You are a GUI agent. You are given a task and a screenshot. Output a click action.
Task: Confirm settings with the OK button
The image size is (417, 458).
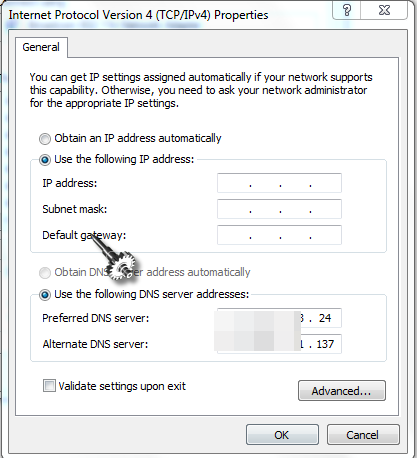point(282,435)
